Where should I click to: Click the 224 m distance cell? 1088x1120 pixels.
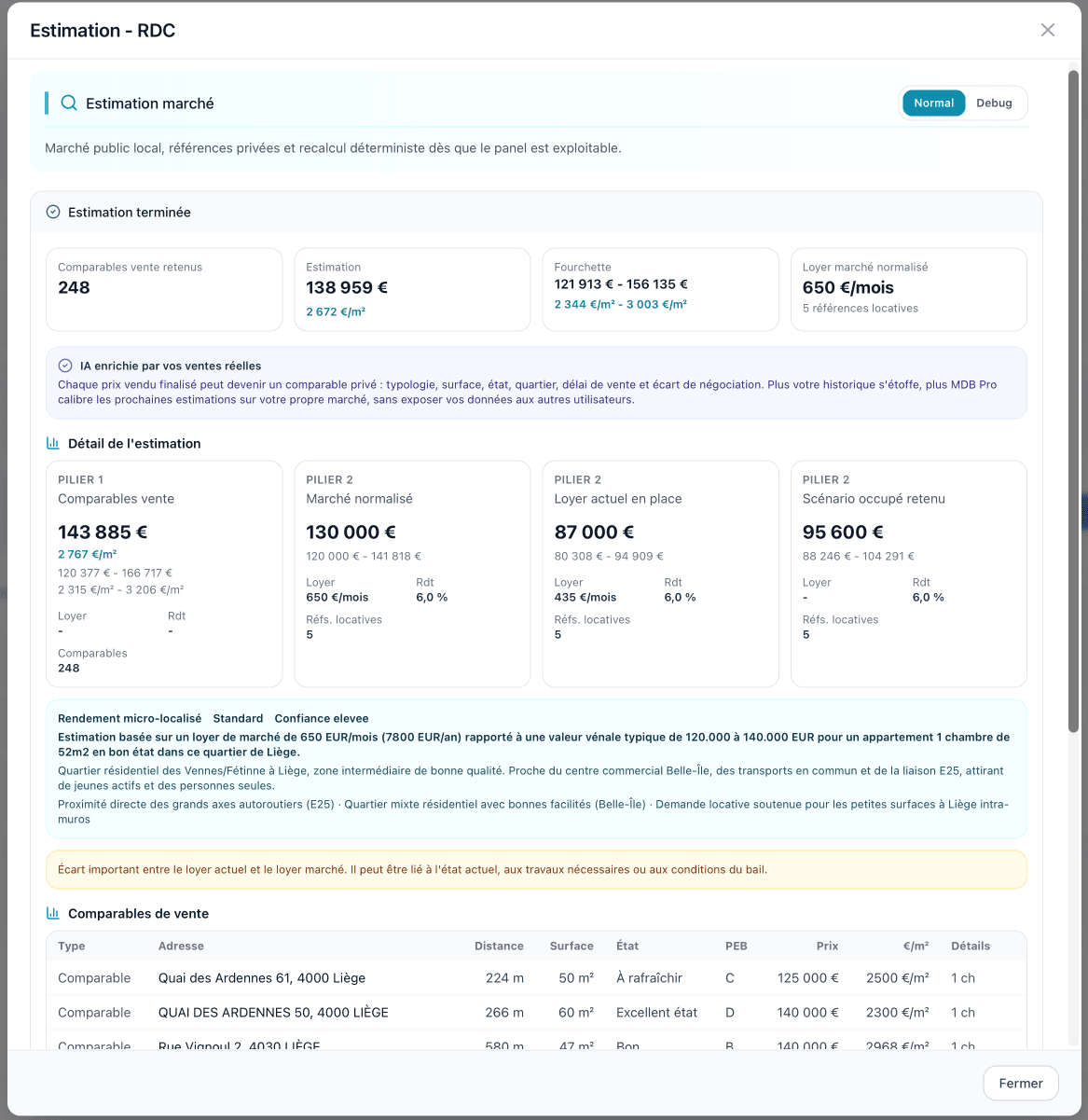[504, 978]
